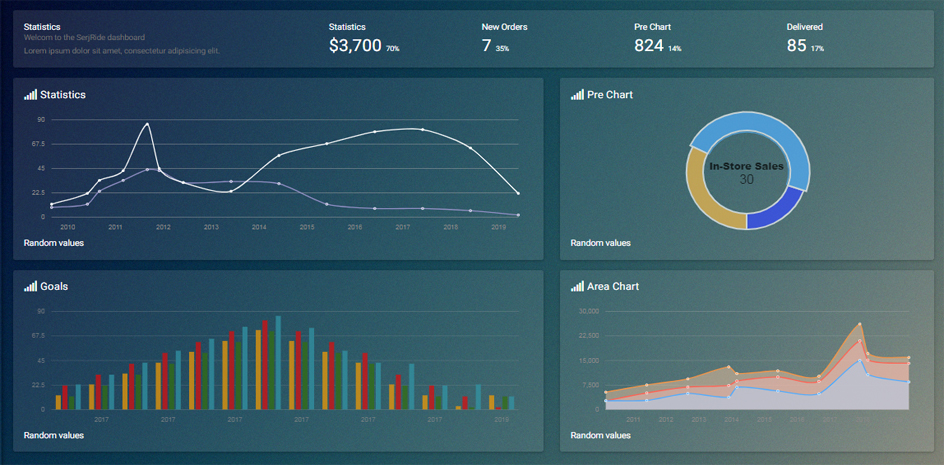This screenshot has height=465, width=944.
Task: Select the New Orders count of 7
Action: pyautogui.click(x=486, y=45)
